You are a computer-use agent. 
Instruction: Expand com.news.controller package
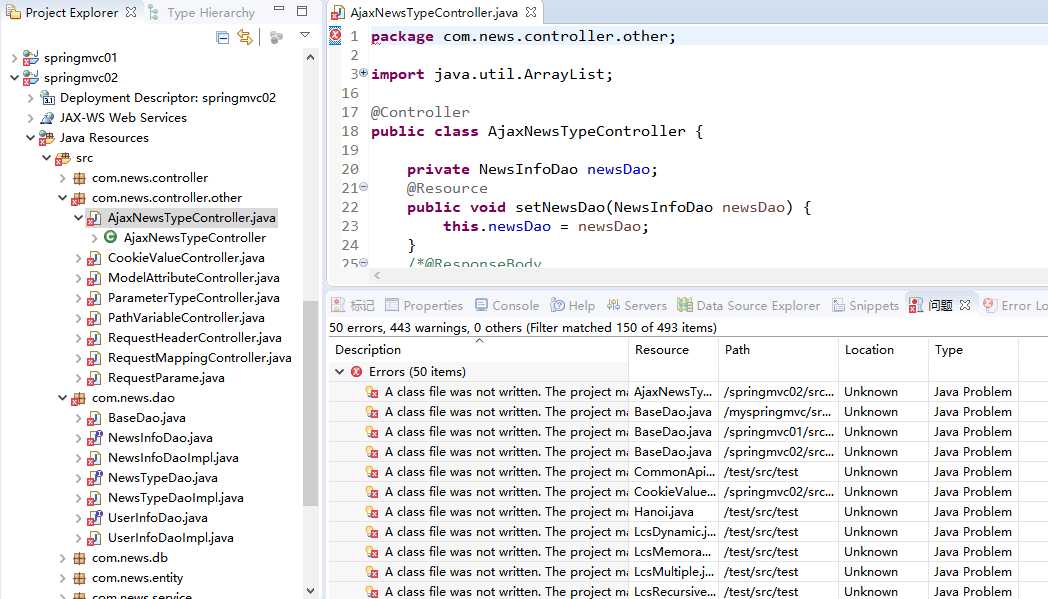tap(62, 178)
